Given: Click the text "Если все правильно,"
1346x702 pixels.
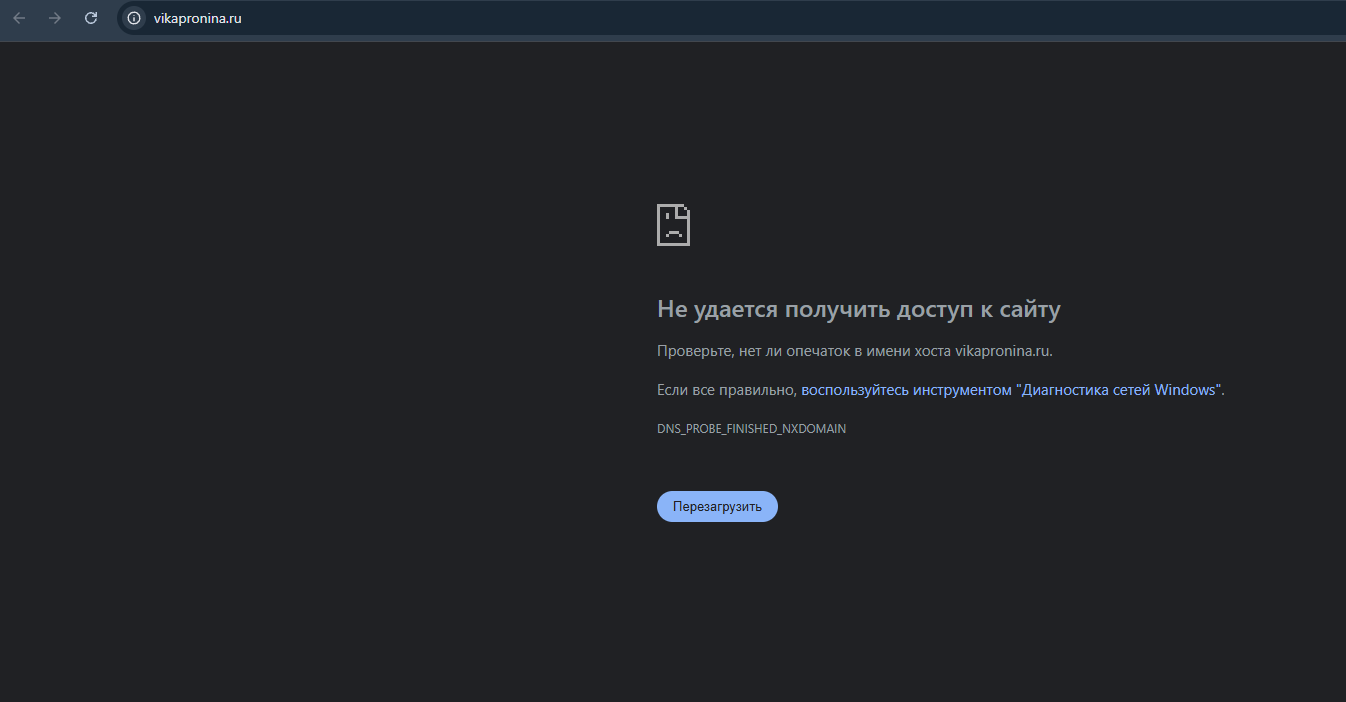Looking at the screenshot, I should 726,390.
